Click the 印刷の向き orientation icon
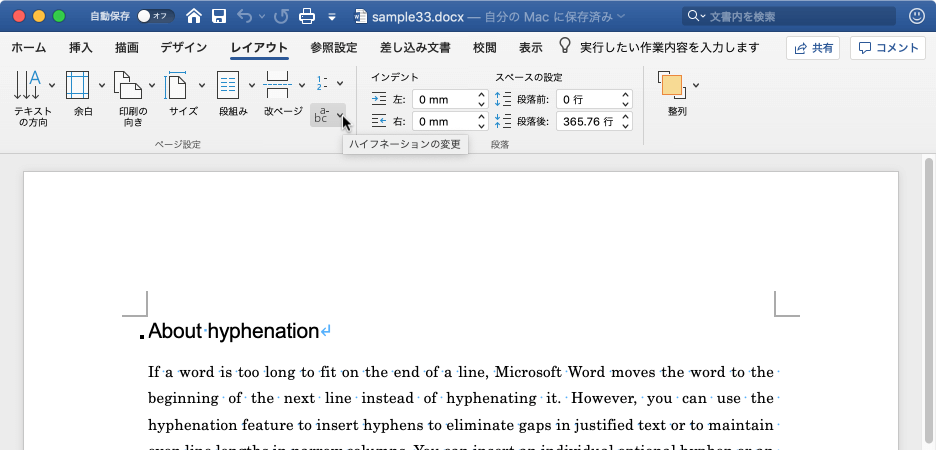 pyautogui.click(x=128, y=85)
